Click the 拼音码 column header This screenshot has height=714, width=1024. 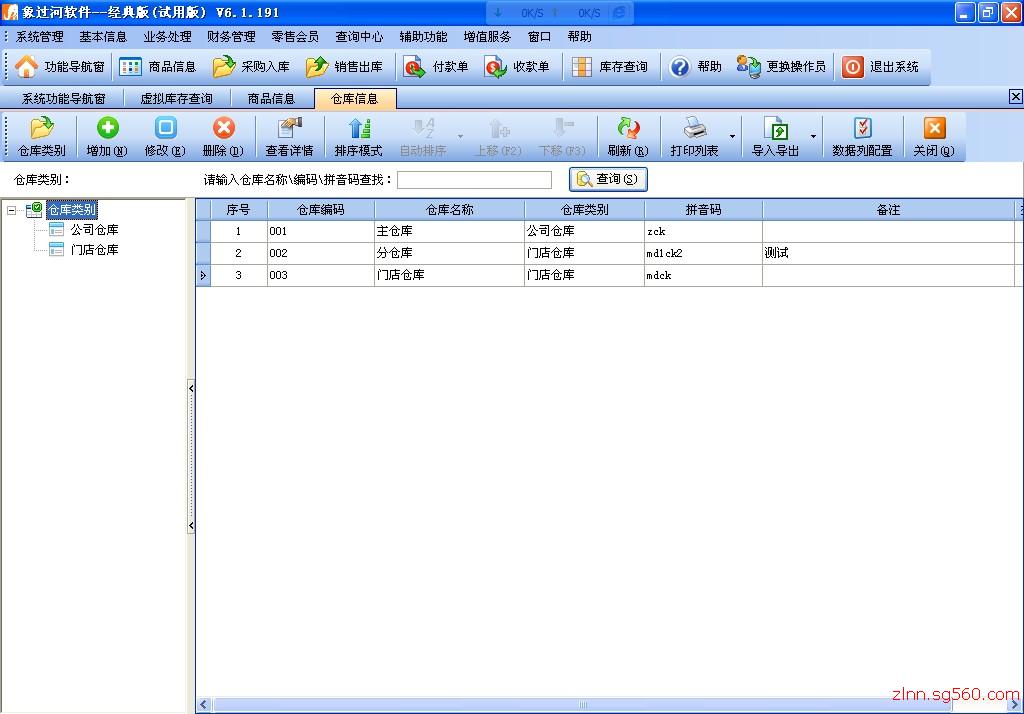[x=703, y=210]
